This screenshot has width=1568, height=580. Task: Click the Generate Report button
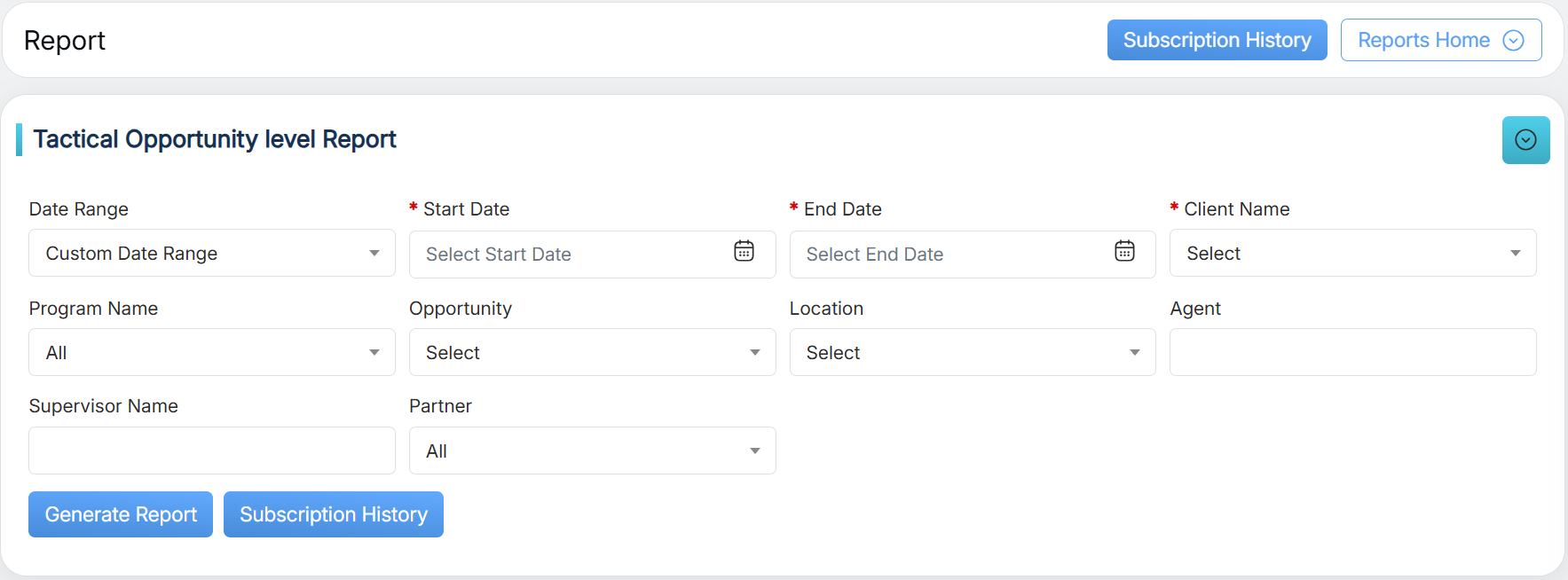click(121, 514)
